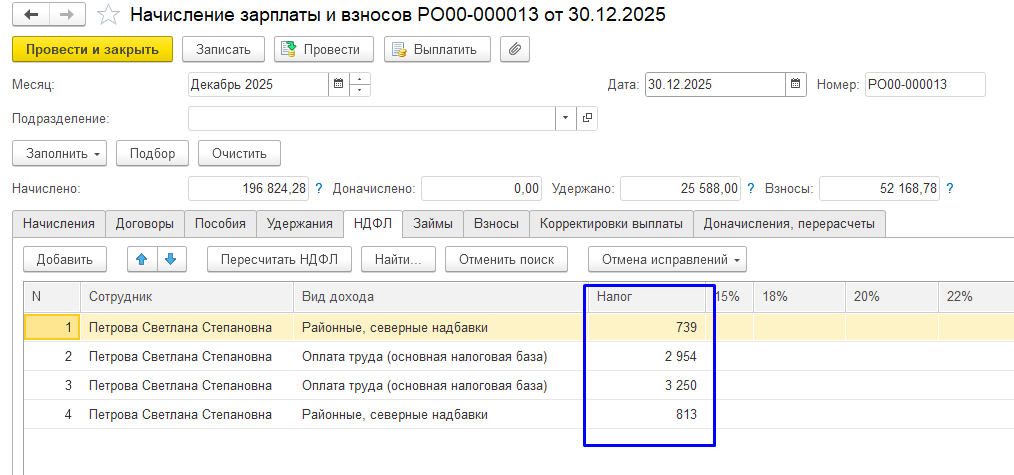Select row 2 Оплата труда entry

(424, 356)
